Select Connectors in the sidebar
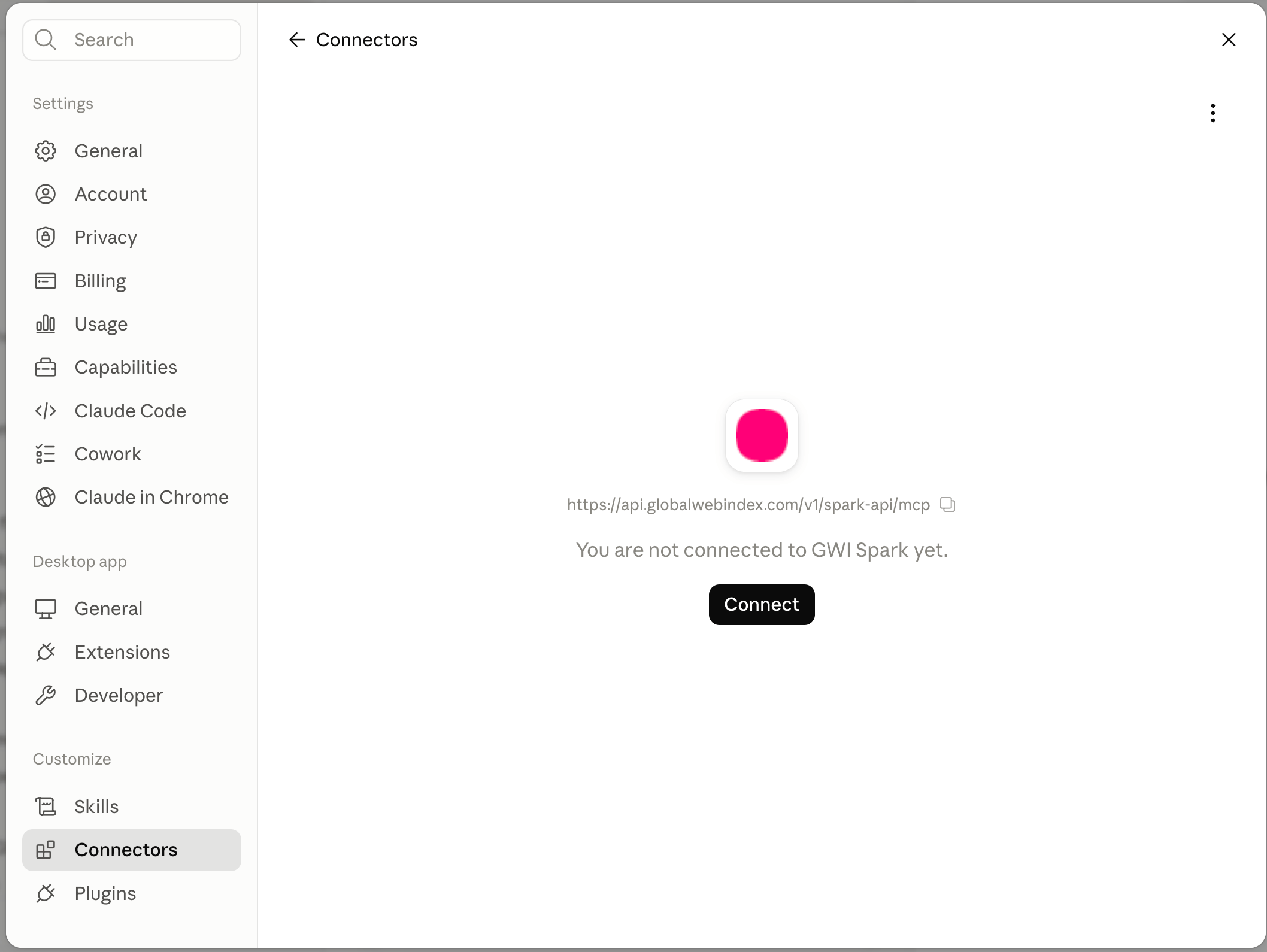 [x=132, y=850]
